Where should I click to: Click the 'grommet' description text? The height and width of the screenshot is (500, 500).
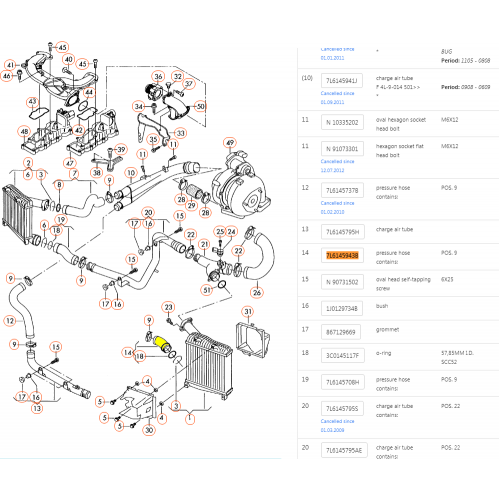tap(387, 330)
